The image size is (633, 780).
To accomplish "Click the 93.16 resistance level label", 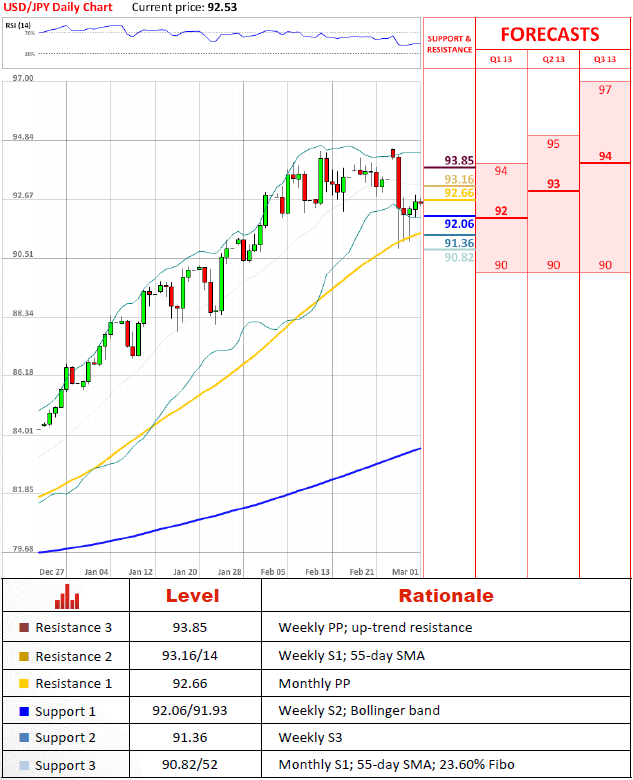I will [459, 179].
